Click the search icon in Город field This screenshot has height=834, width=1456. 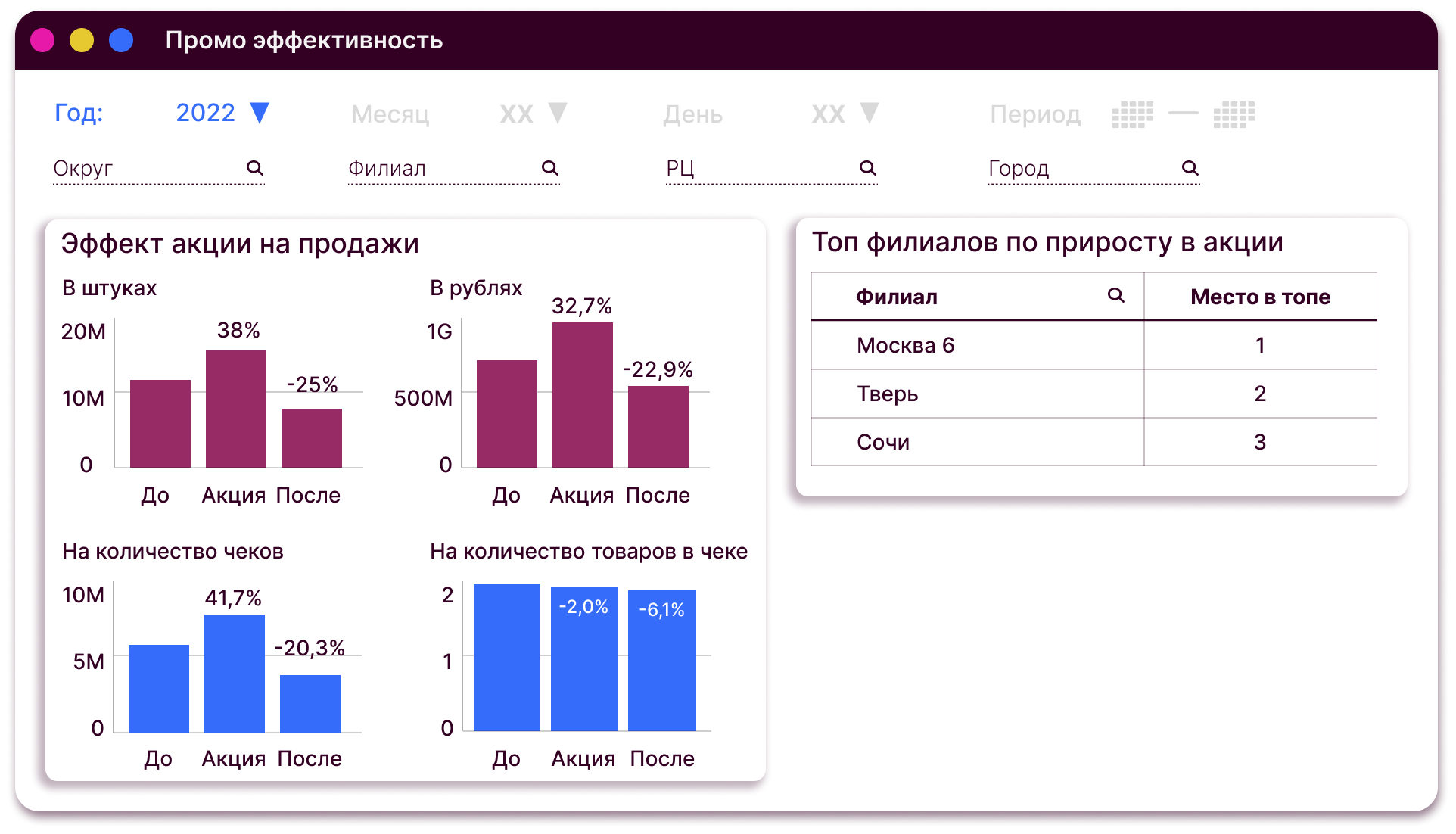click(1190, 168)
